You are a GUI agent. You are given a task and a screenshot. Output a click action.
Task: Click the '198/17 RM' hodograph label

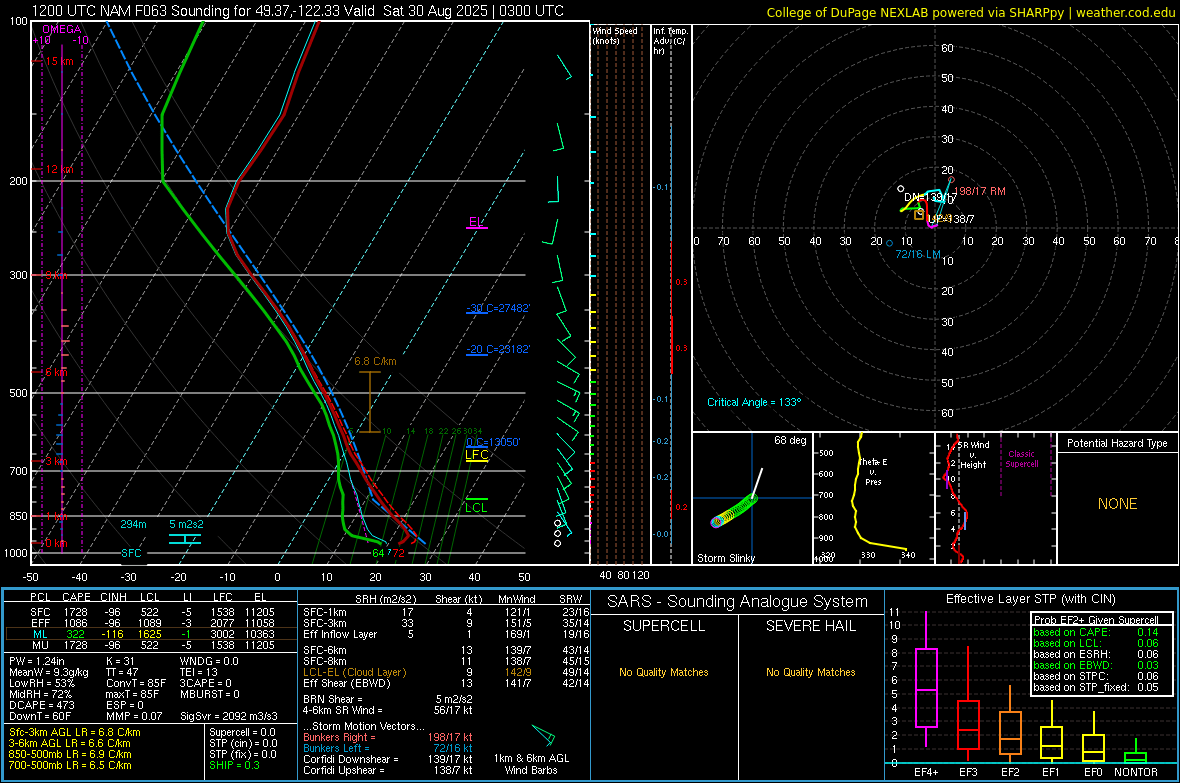click(x=980, y=191)
